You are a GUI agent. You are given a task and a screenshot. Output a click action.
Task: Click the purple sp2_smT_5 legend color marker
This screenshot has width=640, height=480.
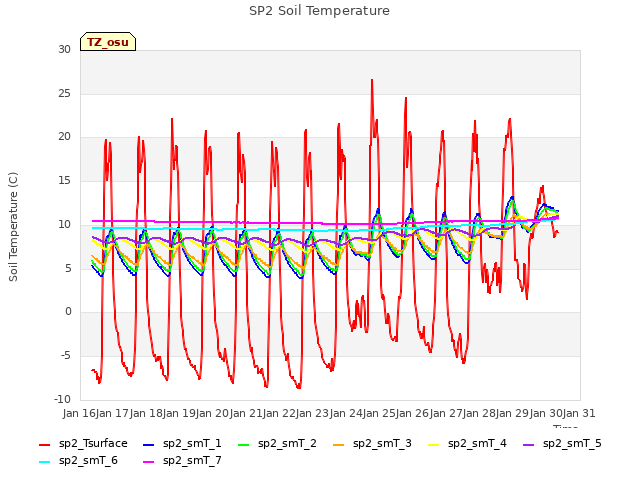[529, 444]
